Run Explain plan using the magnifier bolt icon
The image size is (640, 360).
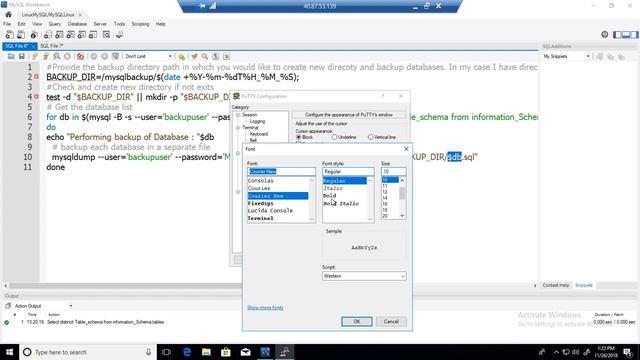point(56,56)
